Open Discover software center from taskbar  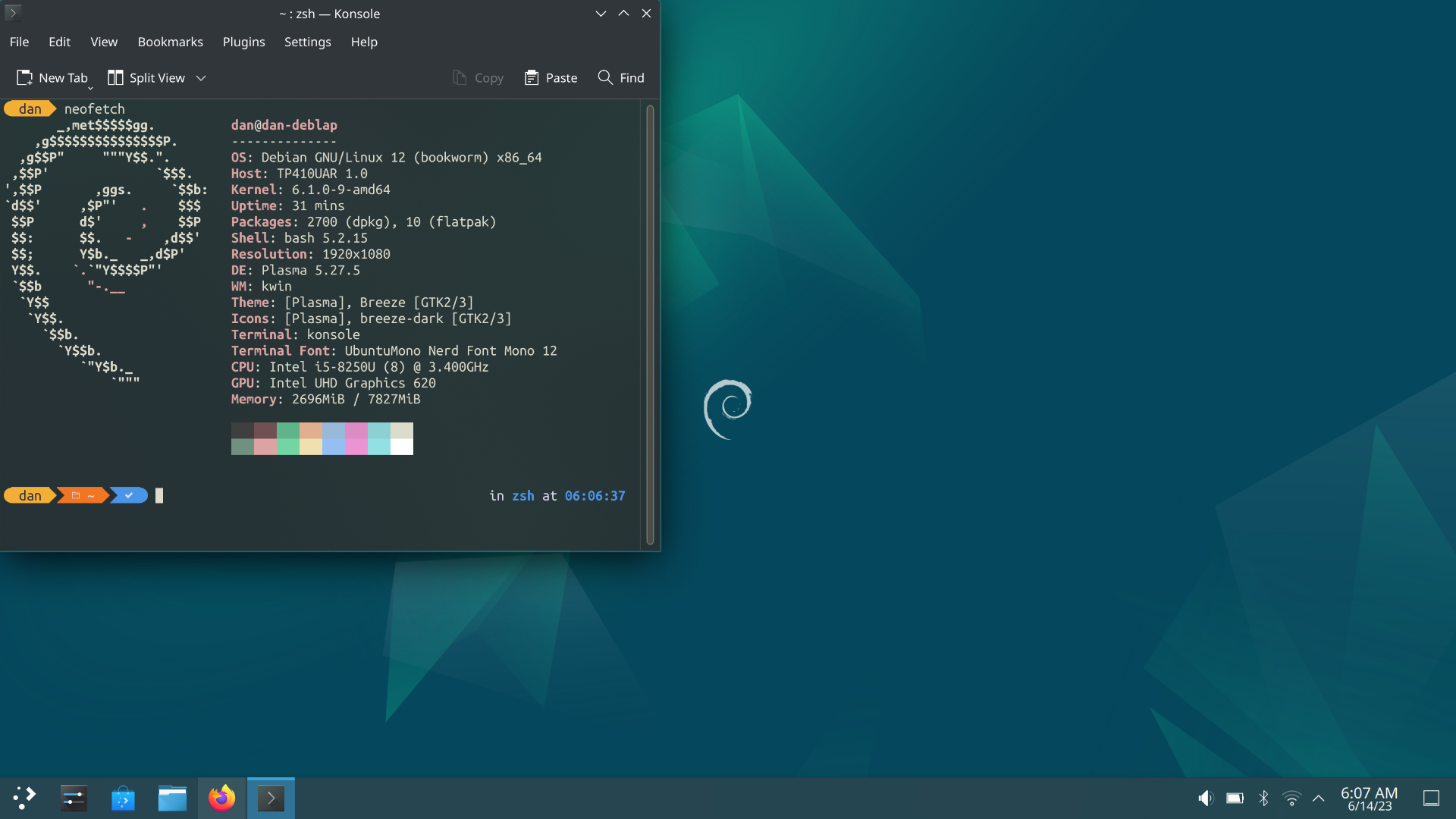point(123,798)
